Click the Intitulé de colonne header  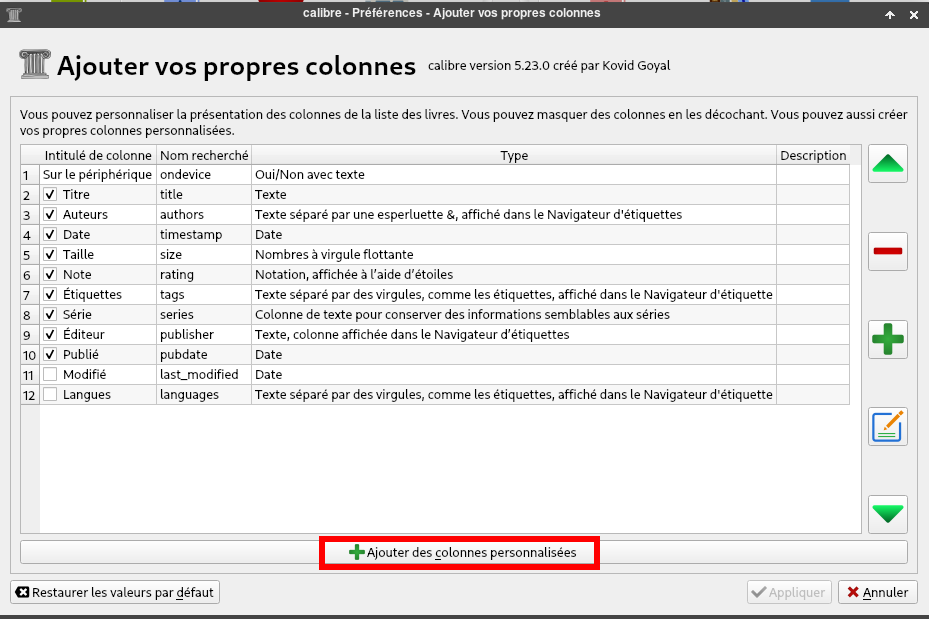98,155
